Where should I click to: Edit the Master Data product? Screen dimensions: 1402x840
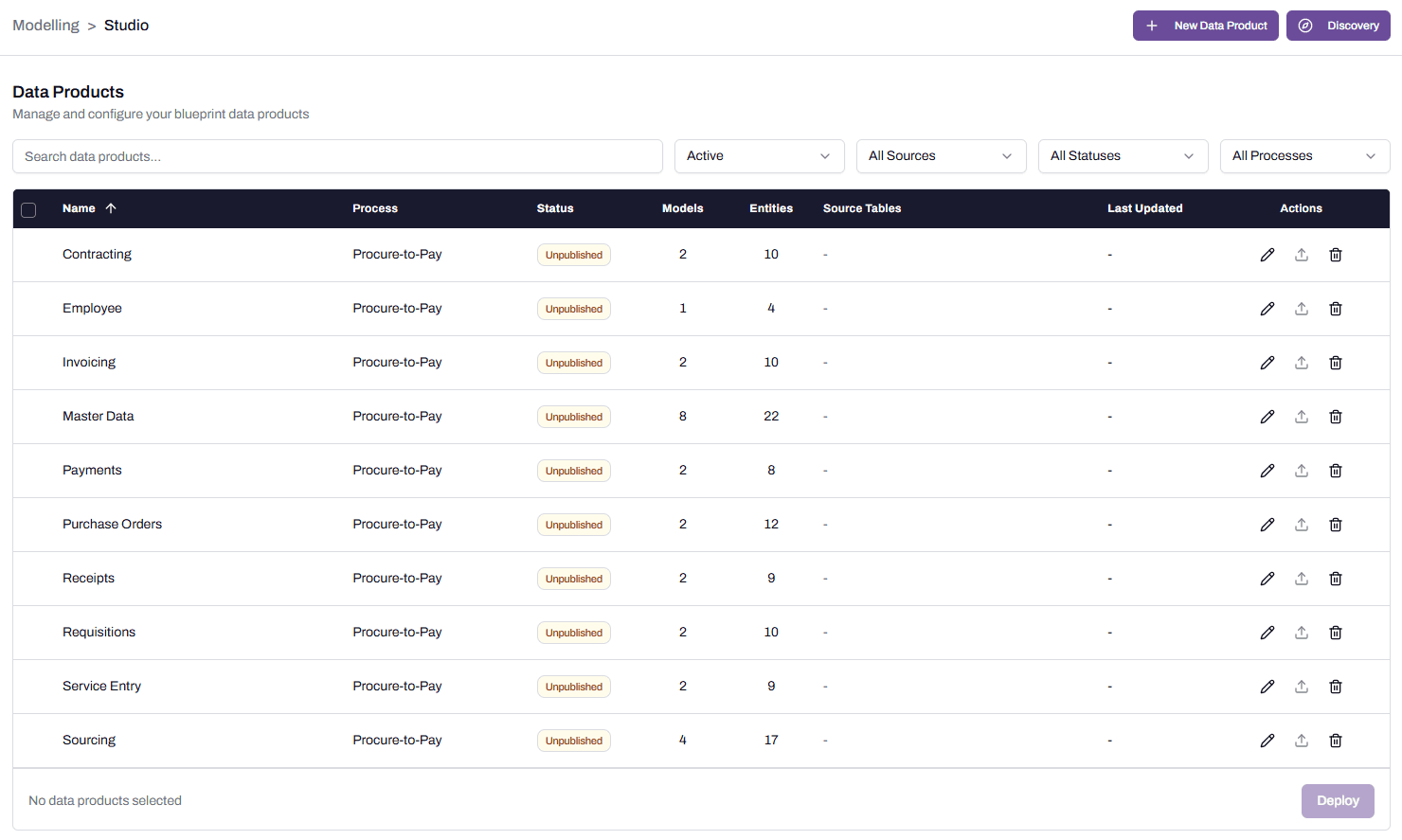click(x=1267, y=417)
